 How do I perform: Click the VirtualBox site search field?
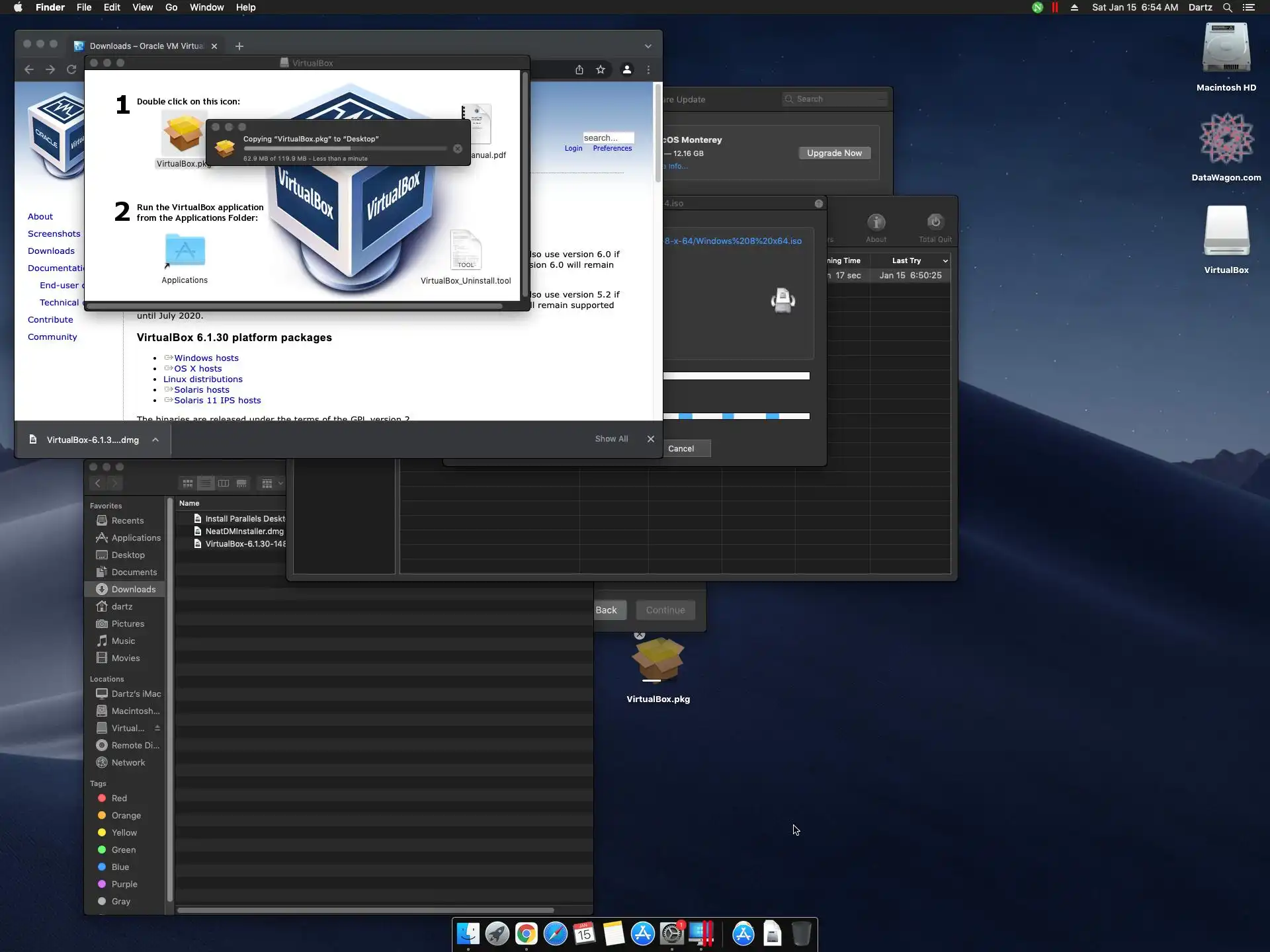click(607, 138)
